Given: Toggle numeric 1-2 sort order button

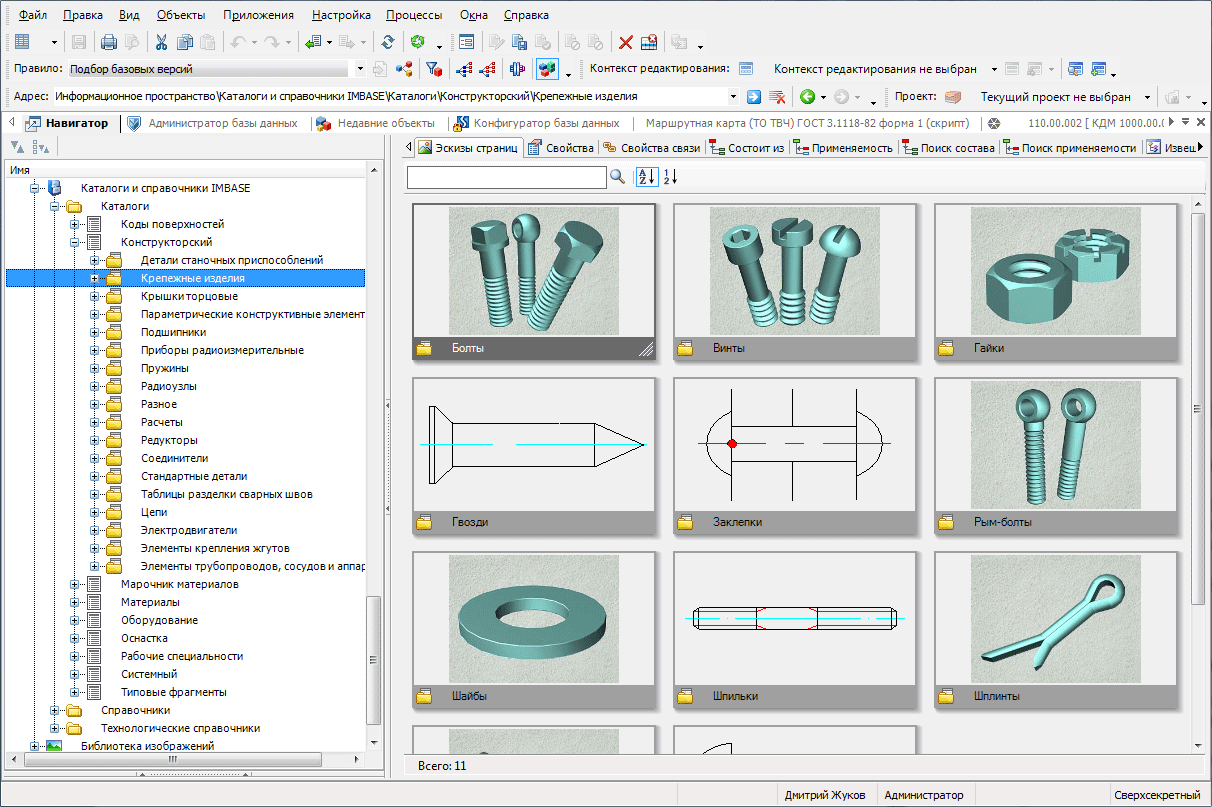Looking at the screenshot, I should [x=671, y=177].
